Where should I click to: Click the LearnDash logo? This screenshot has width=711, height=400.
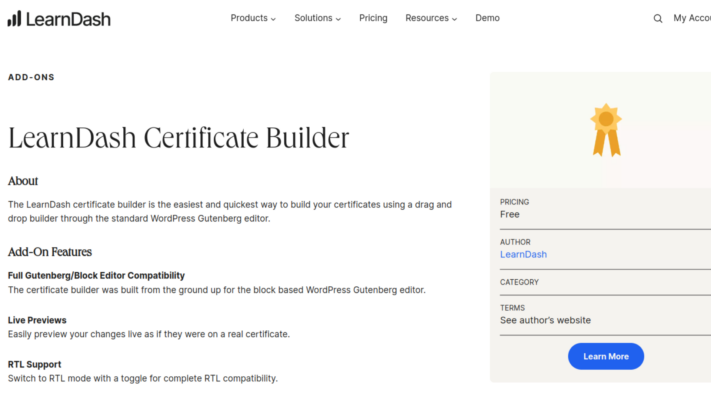59,19
